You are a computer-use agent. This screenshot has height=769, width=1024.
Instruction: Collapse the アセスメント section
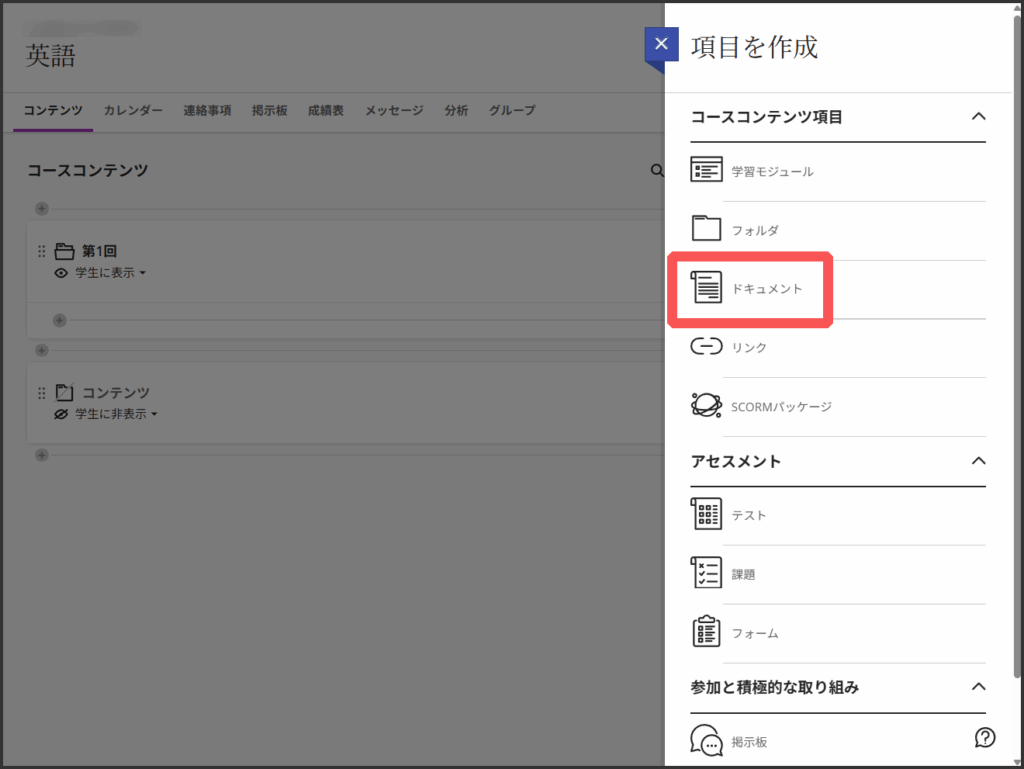point(978,461)
